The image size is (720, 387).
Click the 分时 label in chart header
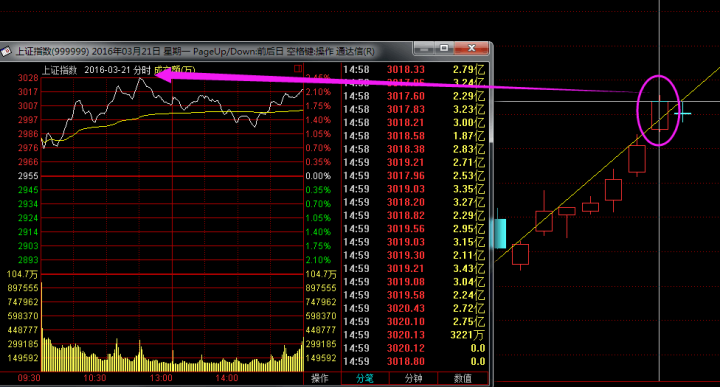(x=142, y=70)
